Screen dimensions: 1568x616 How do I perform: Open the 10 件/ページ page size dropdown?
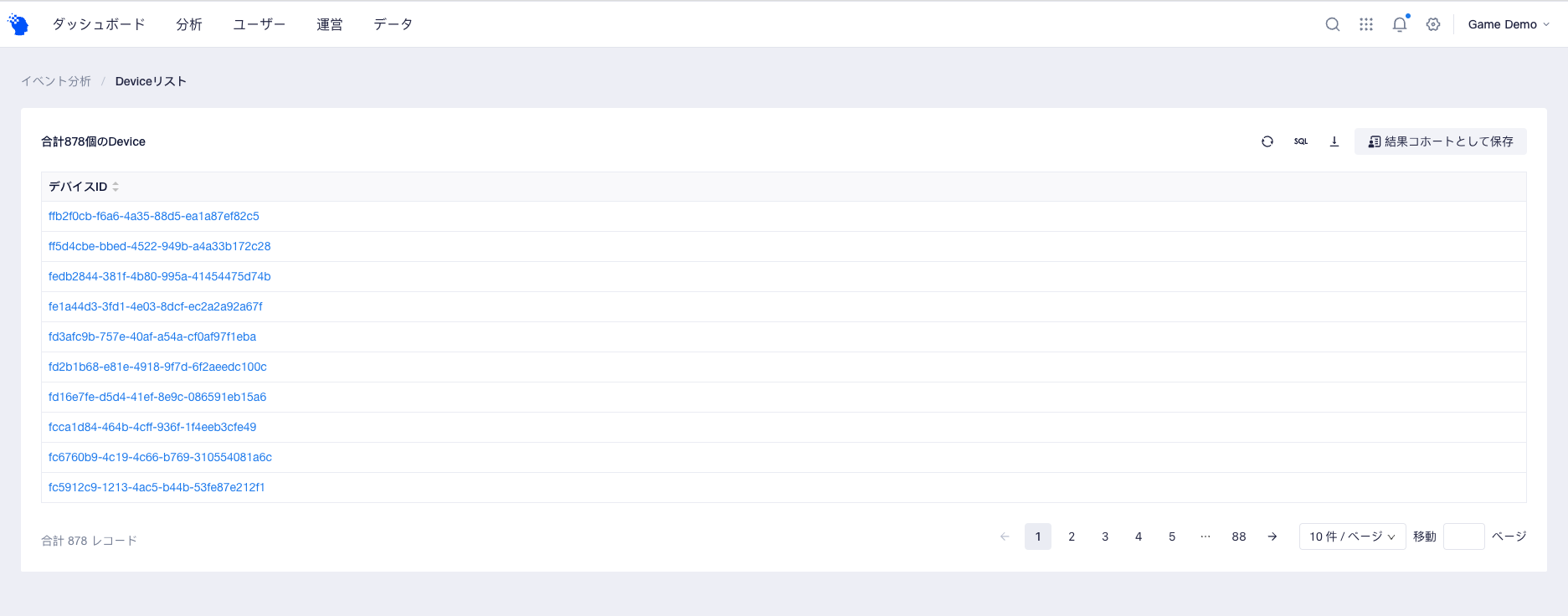point(1352,536)
